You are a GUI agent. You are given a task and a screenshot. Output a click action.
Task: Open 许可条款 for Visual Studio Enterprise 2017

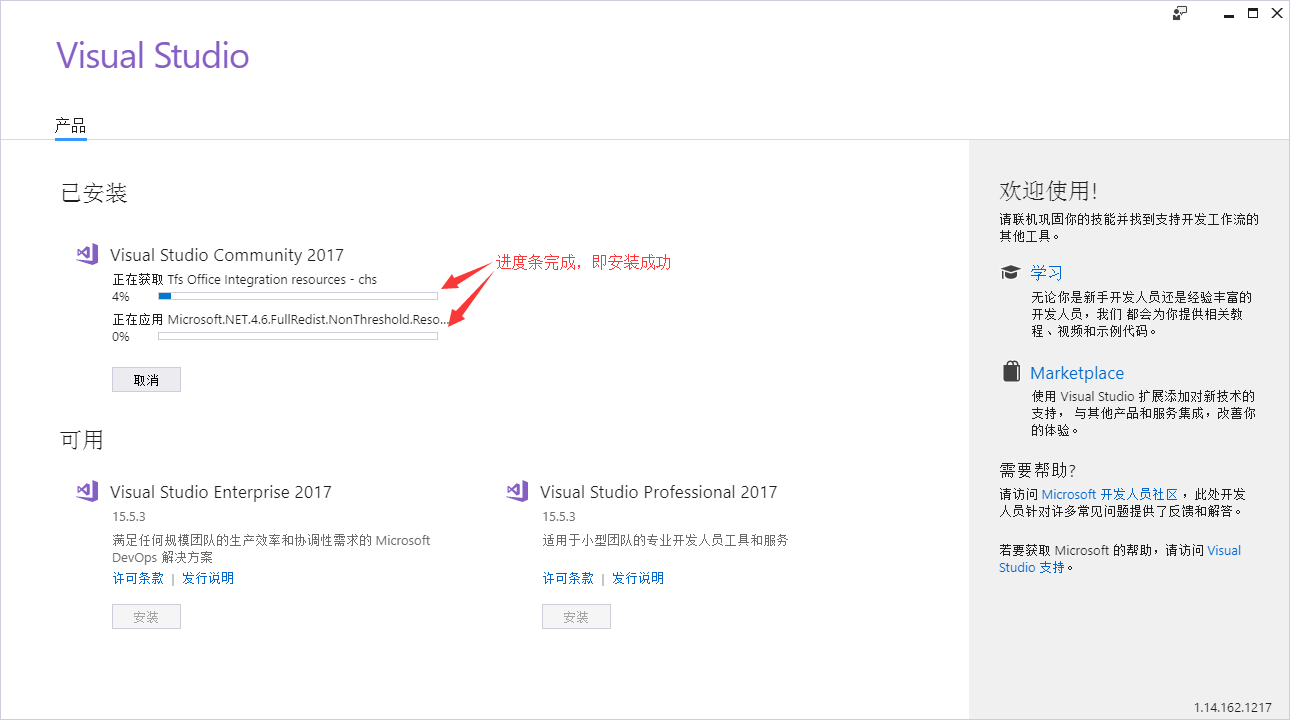tap(138, 577)
